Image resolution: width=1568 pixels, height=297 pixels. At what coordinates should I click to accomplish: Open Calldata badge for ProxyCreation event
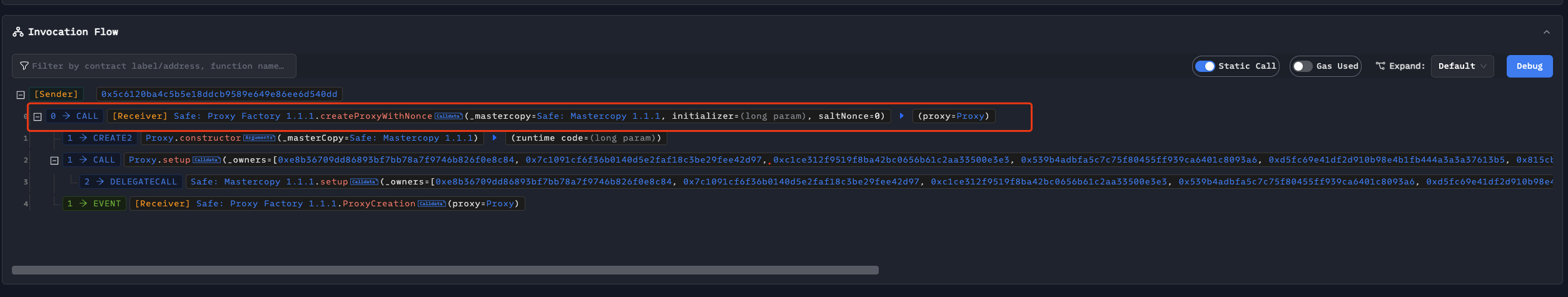click(432, 204)
